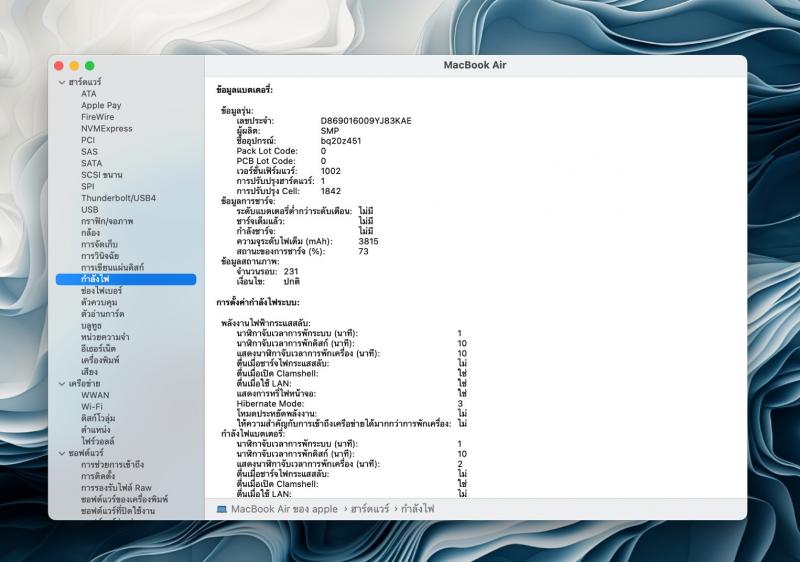Select การช่วยการเข้าถึง under ซอฟต์แวร์
Viewport: 800px width, 562px height.
[112, 465]
